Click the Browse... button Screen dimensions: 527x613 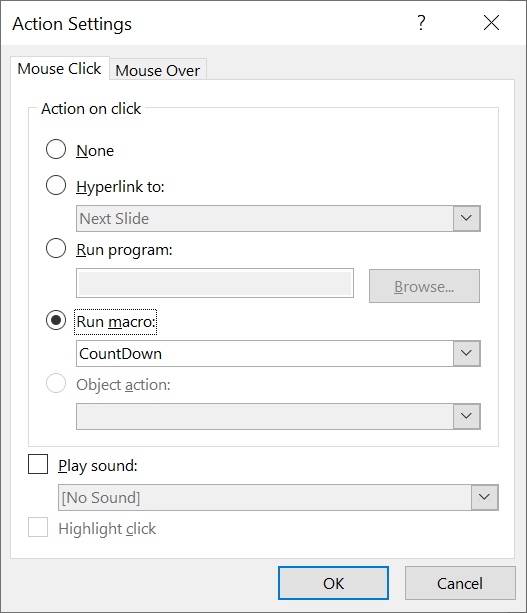(x=424, y=286)
